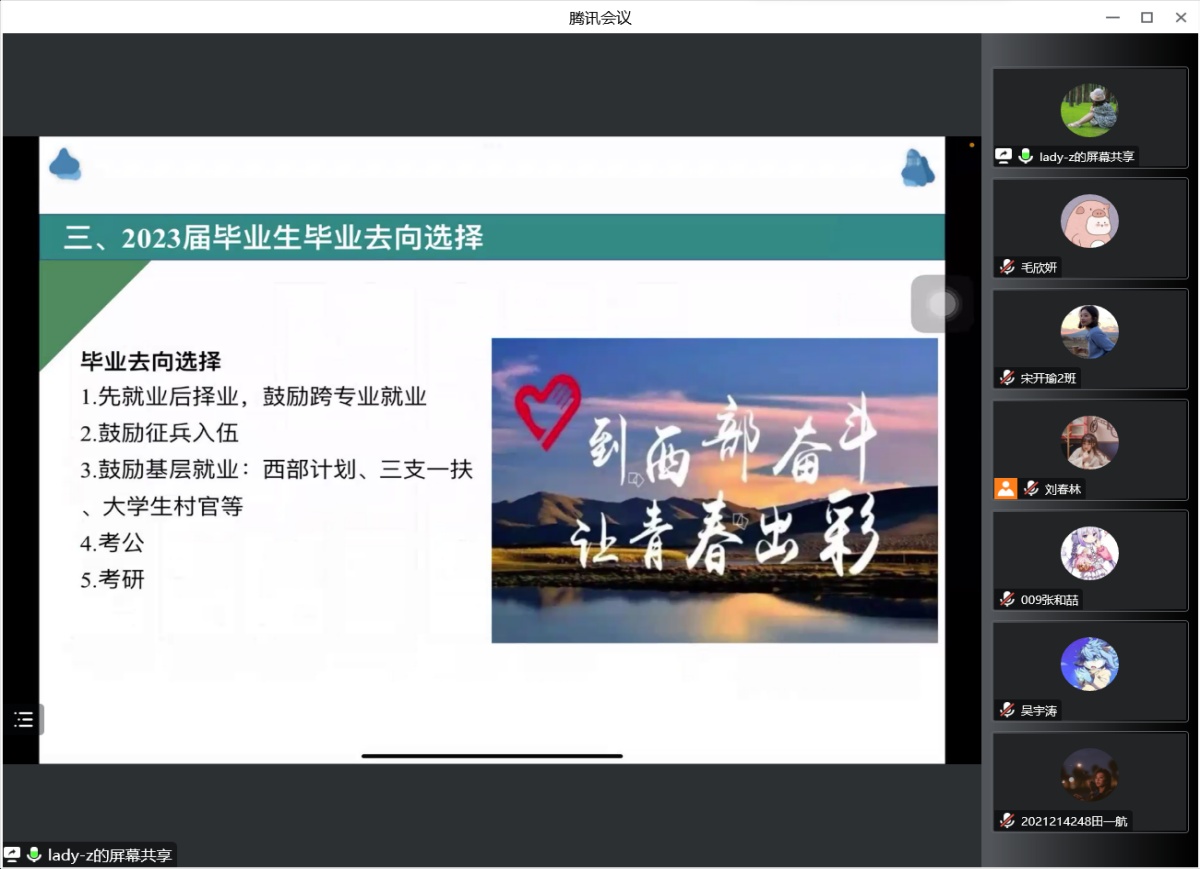Click the 到西部奋斗 landscape image on slide

tap(714, 490)
